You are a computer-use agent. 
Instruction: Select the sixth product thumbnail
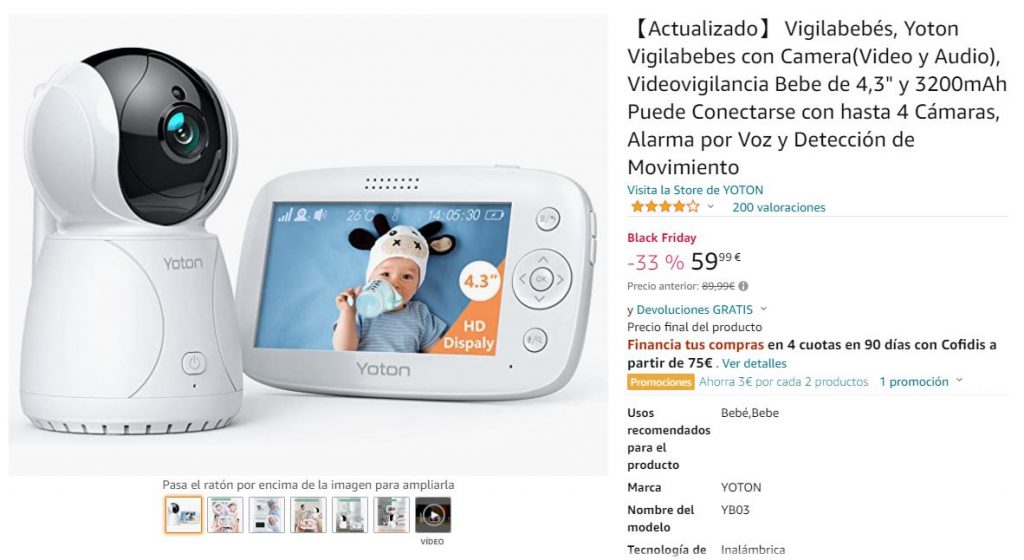(x=392, y=515)
